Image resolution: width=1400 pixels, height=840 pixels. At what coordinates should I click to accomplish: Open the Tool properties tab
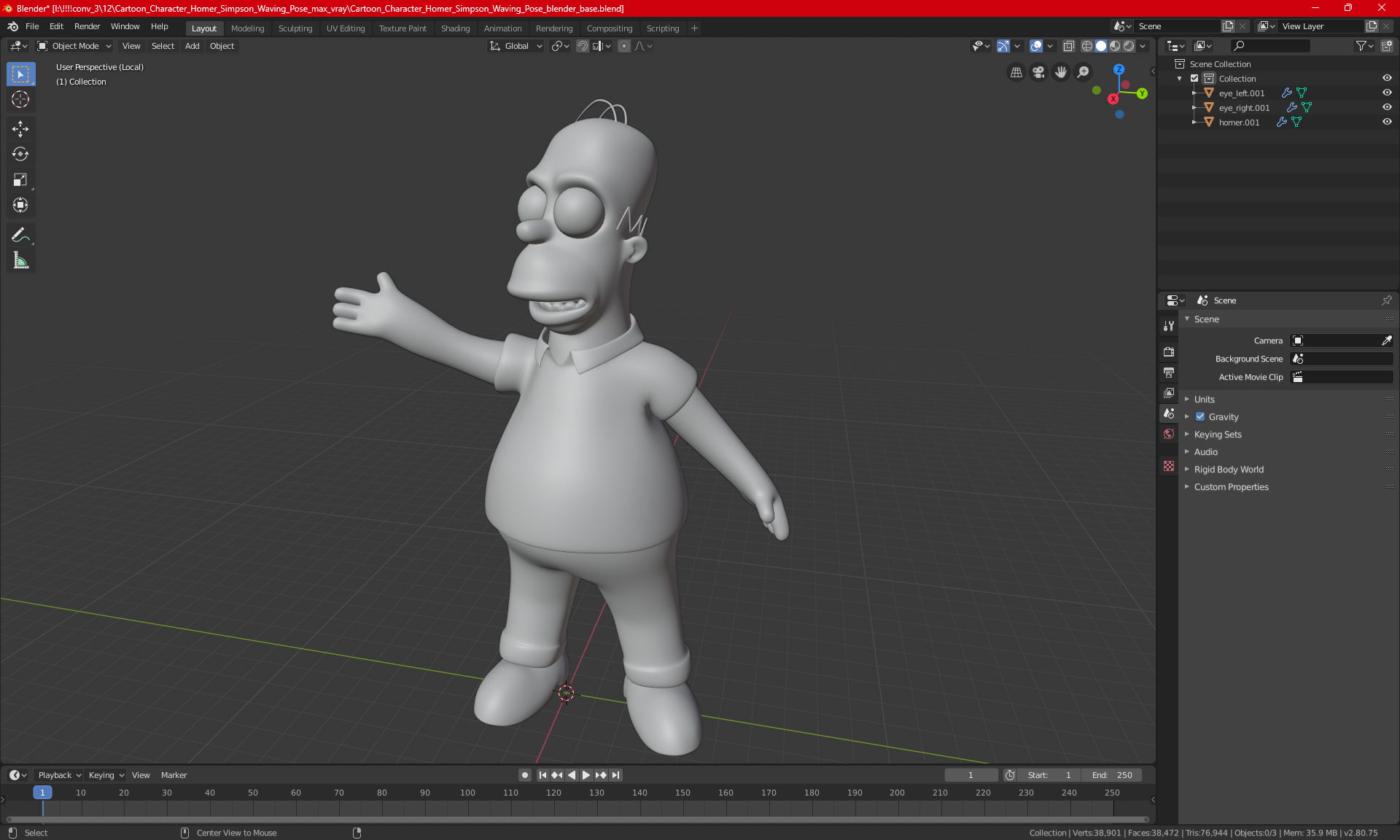(1169, 326)
